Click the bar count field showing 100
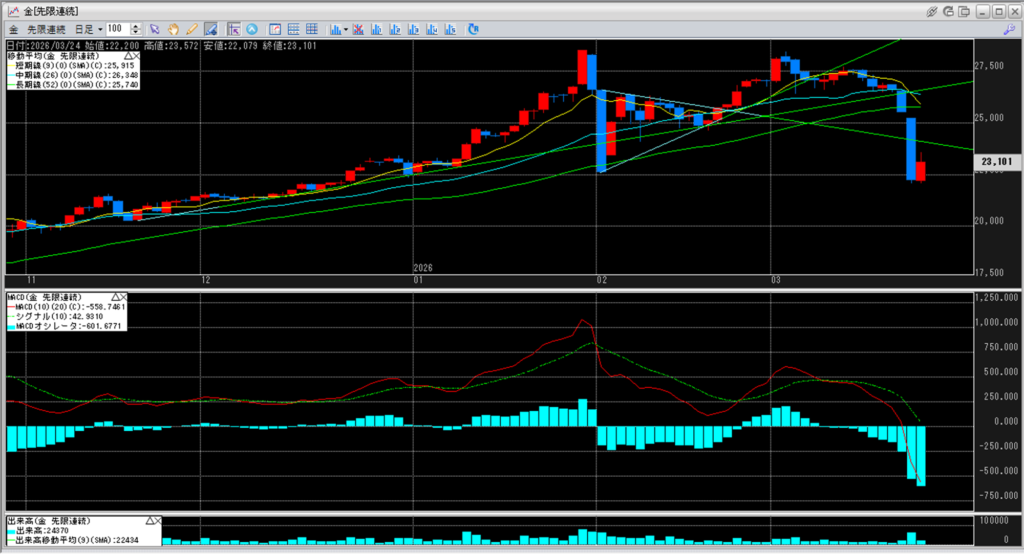The image size is (1024, 554). (x=117, y=29)
